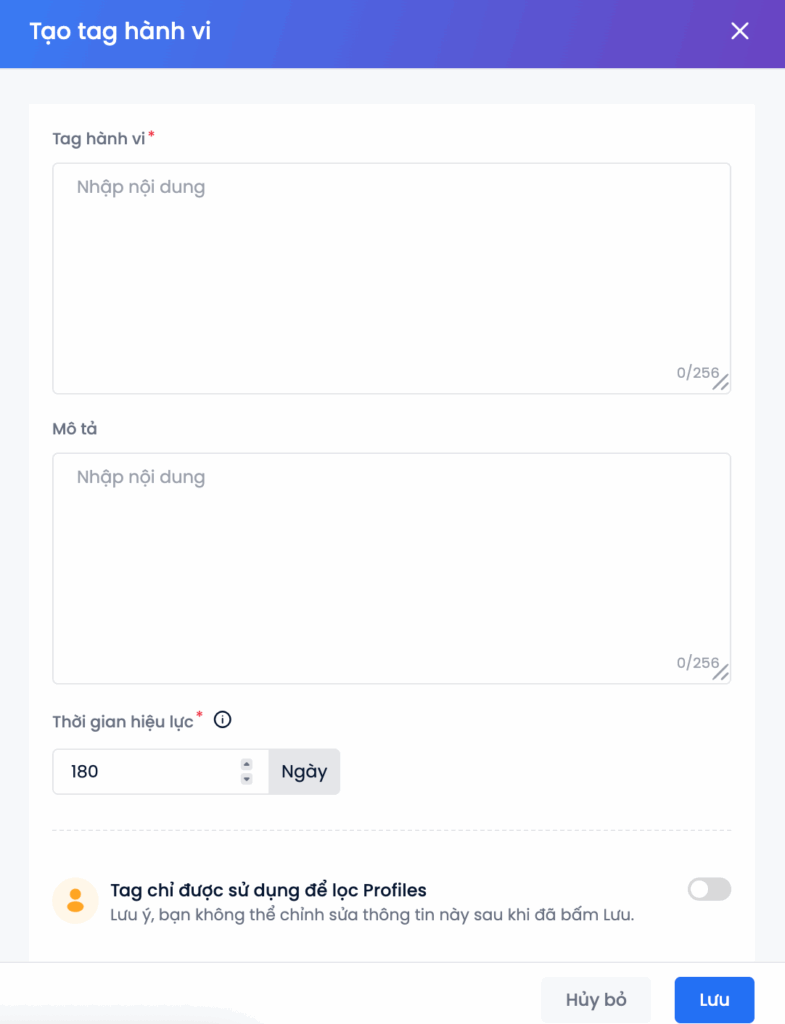785x1024 pixels.
Task: Click the Tạo tag hành vi header title
Action: (120, 31)
